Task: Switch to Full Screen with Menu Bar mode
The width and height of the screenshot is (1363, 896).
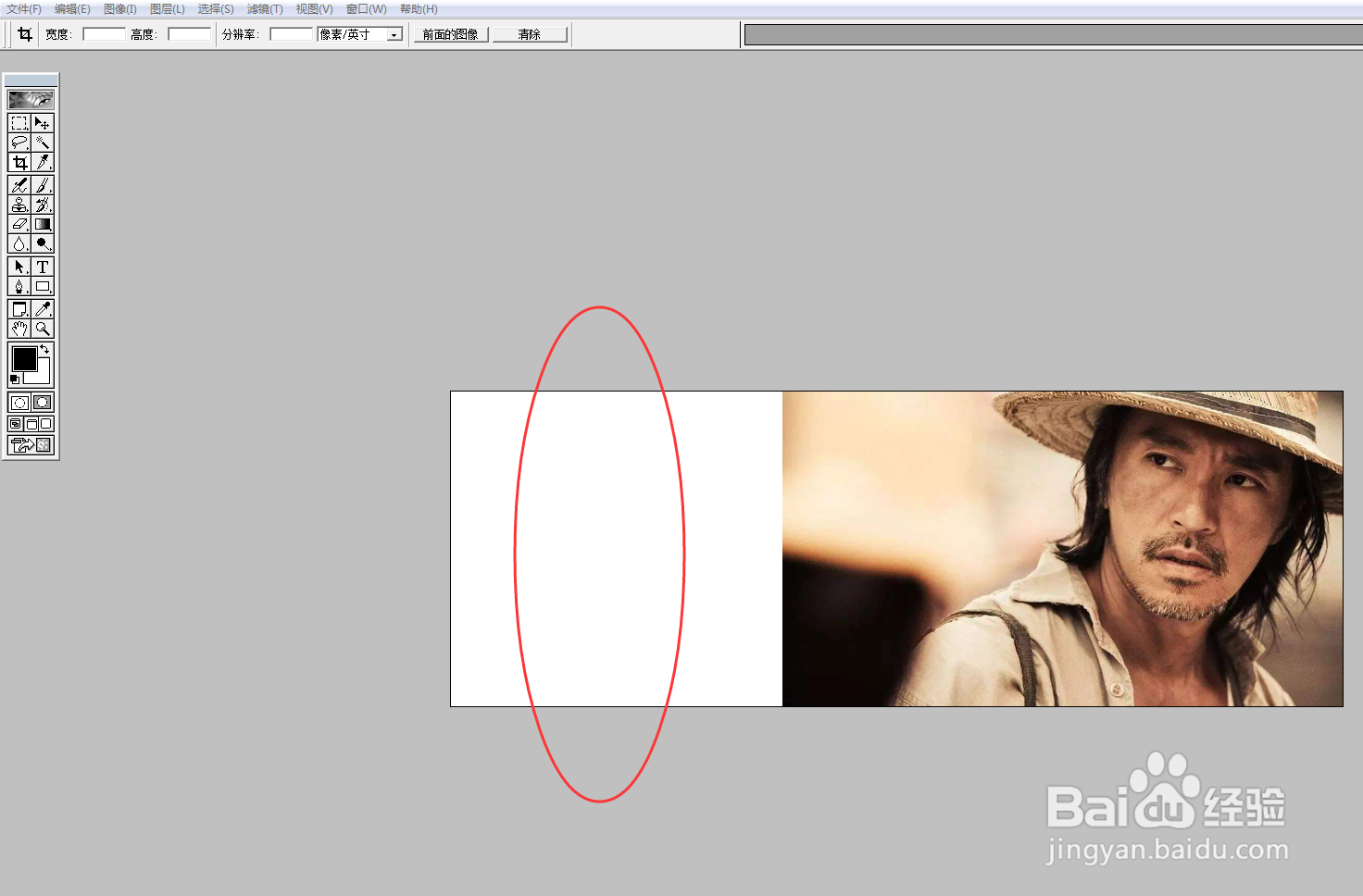Action: coord(31,424)
